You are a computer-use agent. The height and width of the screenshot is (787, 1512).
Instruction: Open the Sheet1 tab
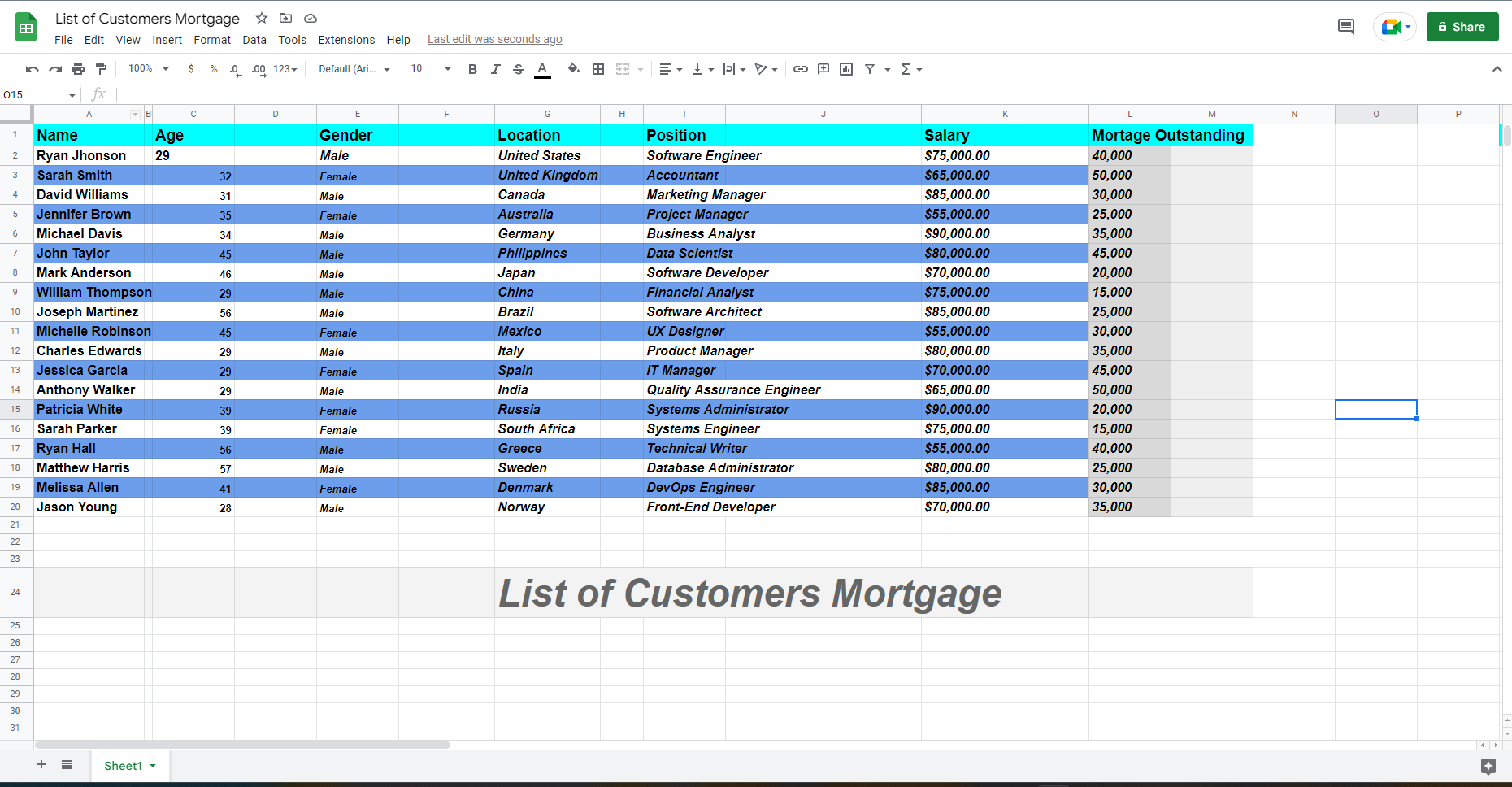pos(129,766)
